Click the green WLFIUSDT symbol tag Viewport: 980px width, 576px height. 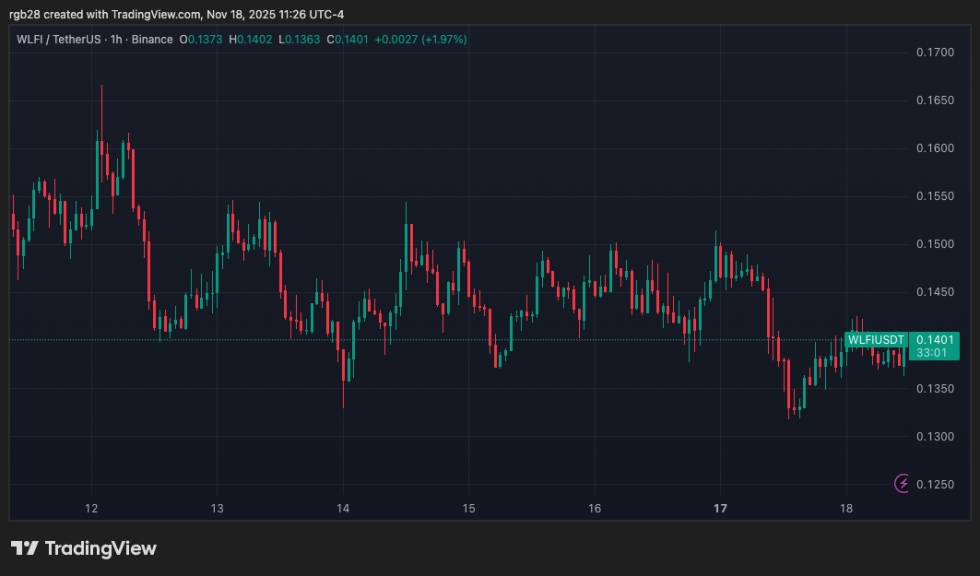pos(875,340)
